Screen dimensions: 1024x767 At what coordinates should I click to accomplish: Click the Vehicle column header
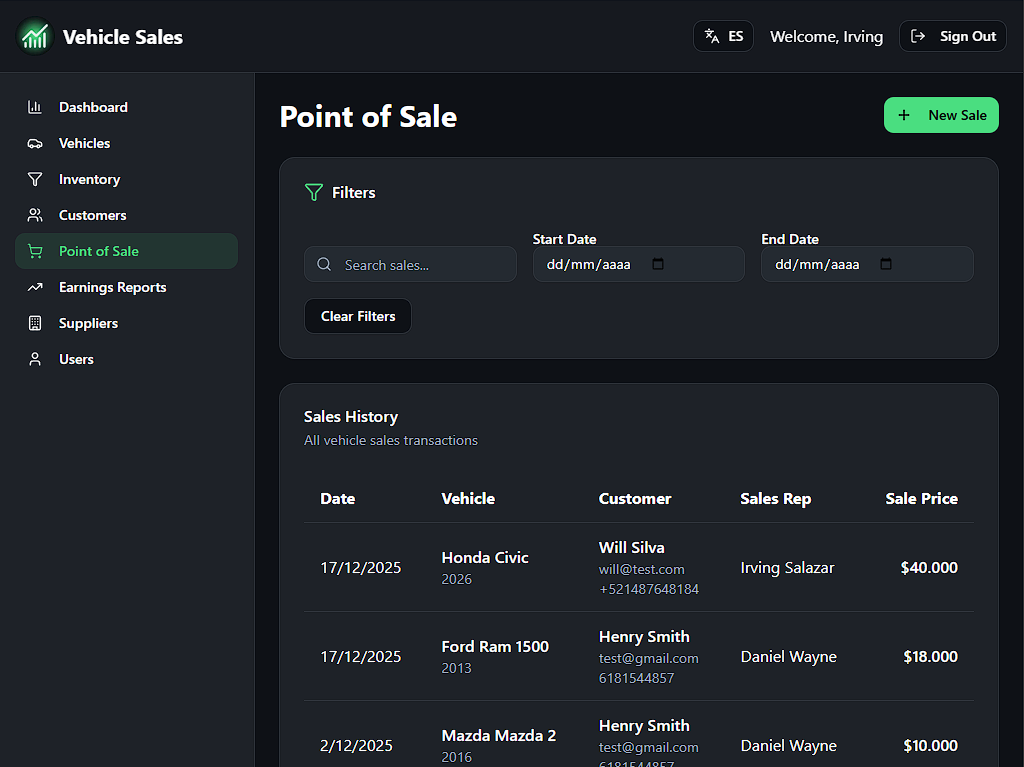468,498
